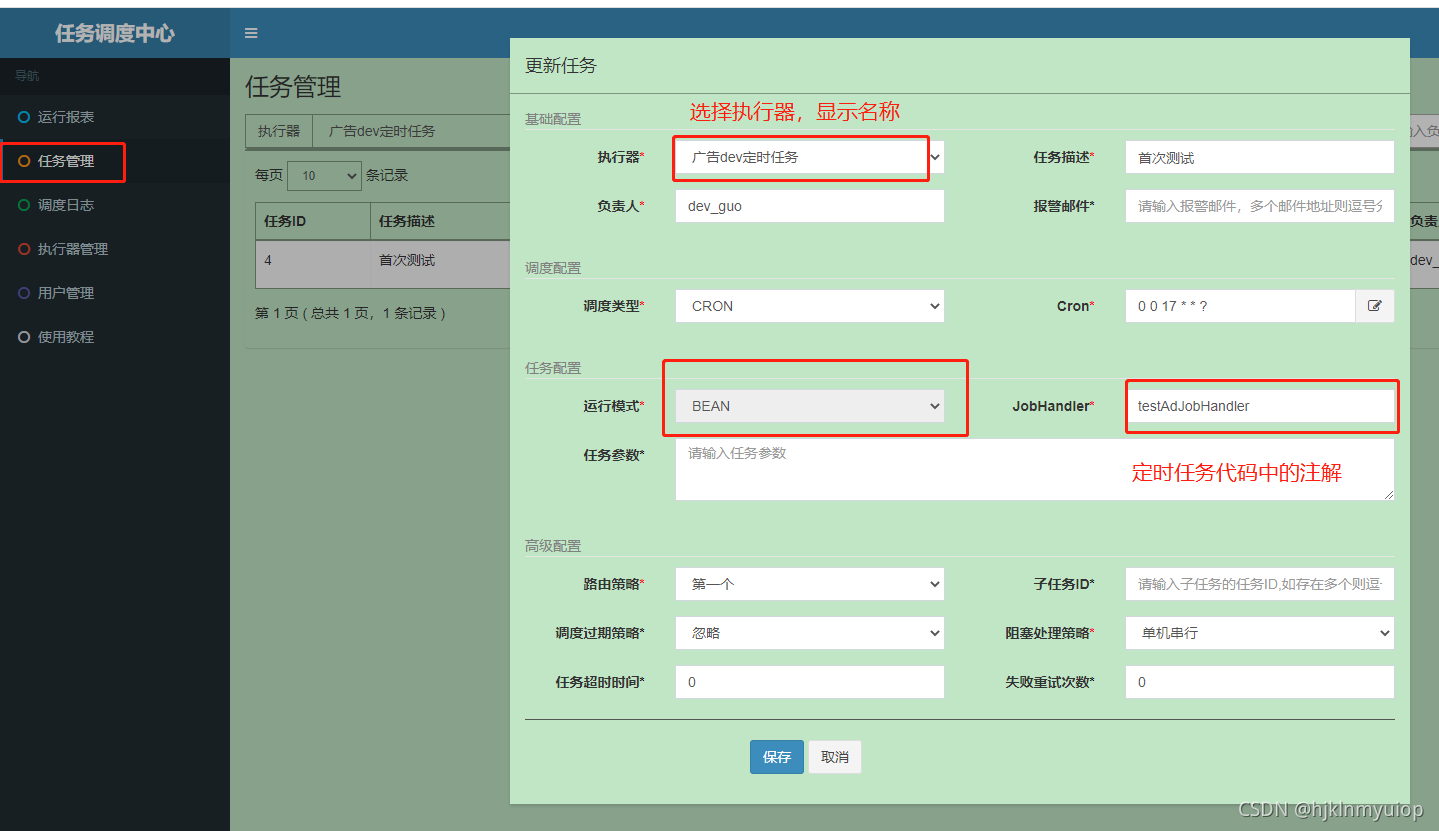The width and height of the screenshot is (1439, 831).
Task: Click the 失败重试次数 input field
Action: [x=1260, y=682]
